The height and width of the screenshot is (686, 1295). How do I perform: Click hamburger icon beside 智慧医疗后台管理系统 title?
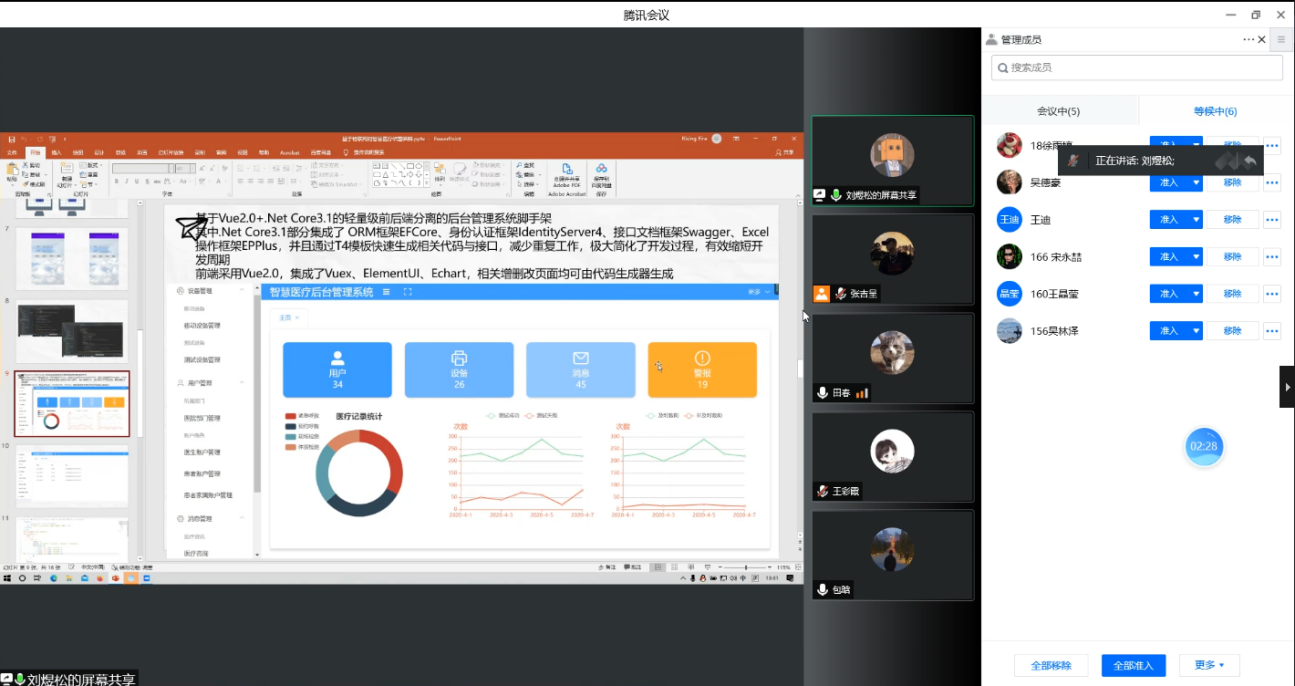[387, 292]
